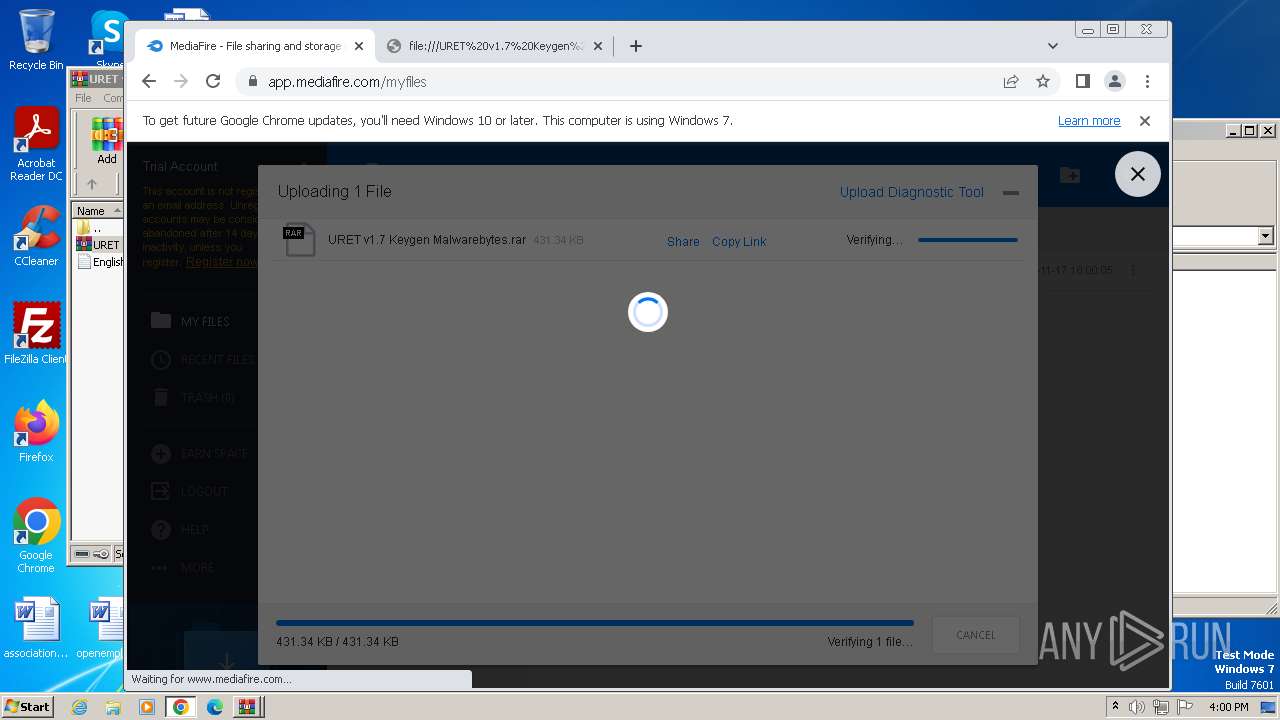This screenshot has height=720, width=1280.
Task: Open File menu in WinRAR window
Action: coord(83,98)
